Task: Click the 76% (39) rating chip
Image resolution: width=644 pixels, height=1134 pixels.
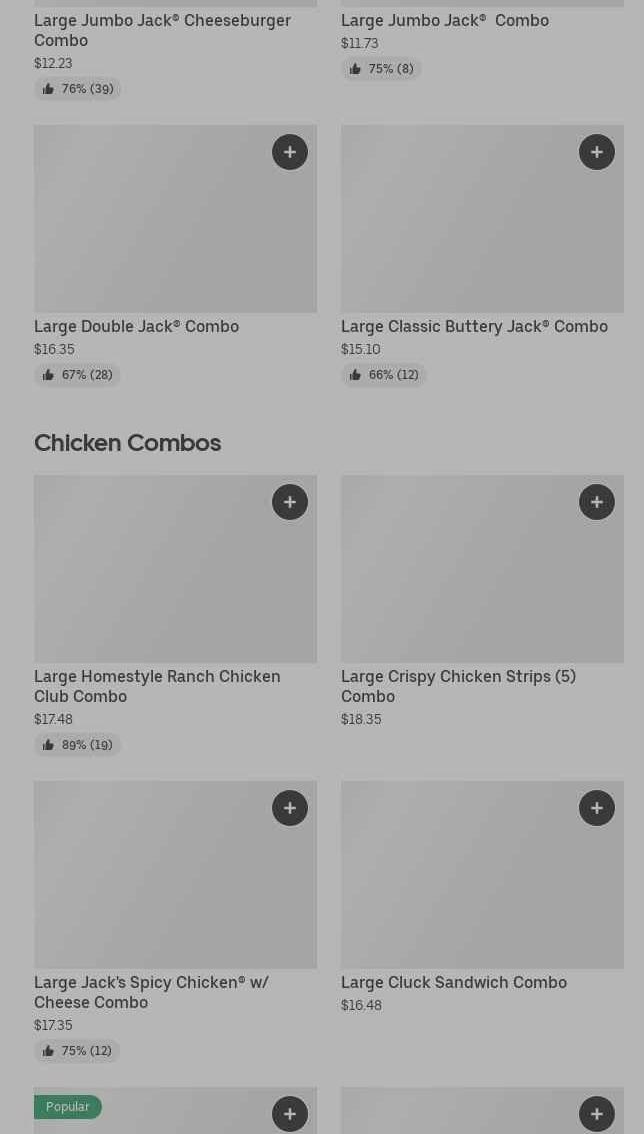Action: pos(78,89)
